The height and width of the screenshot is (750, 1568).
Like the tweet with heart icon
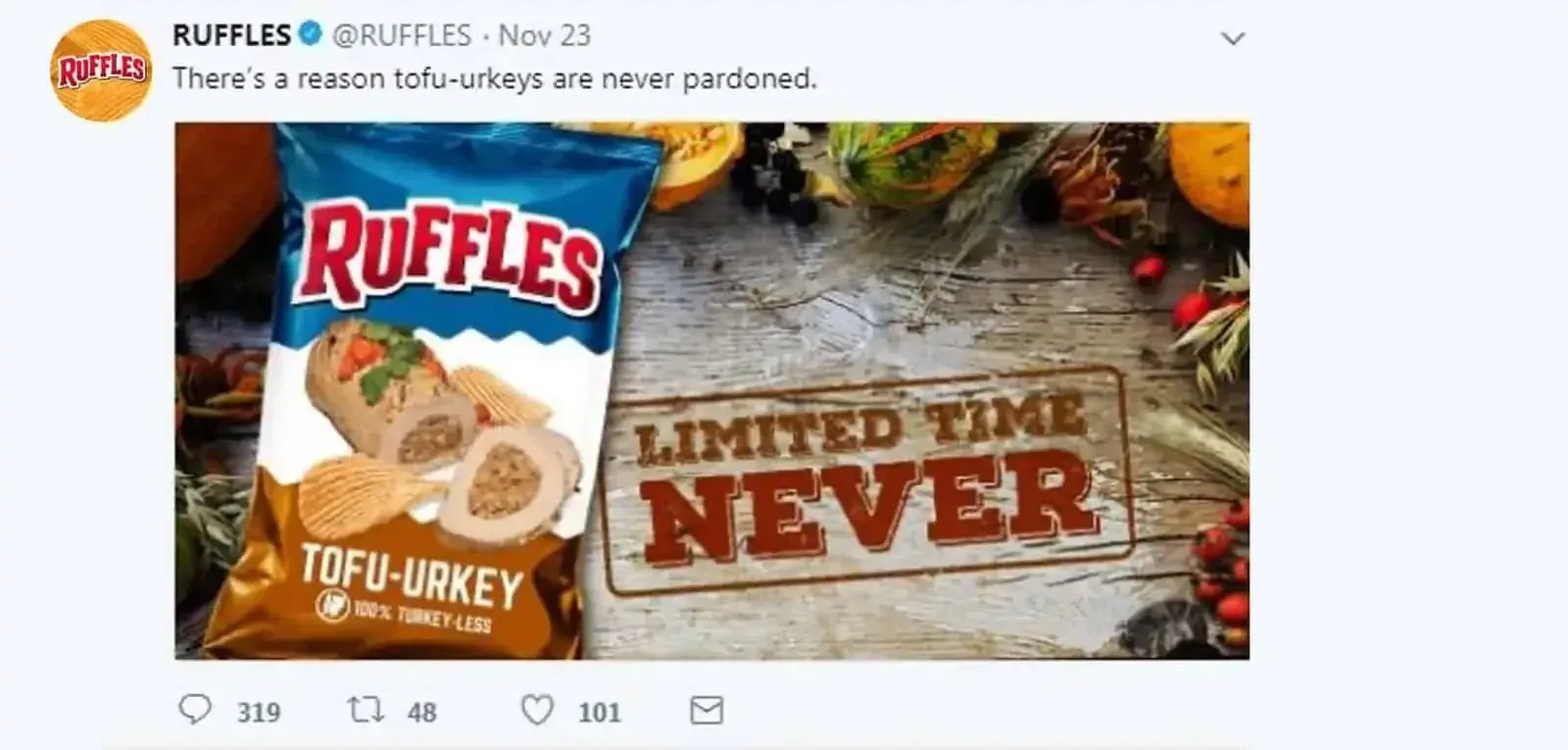pos(536,710)
